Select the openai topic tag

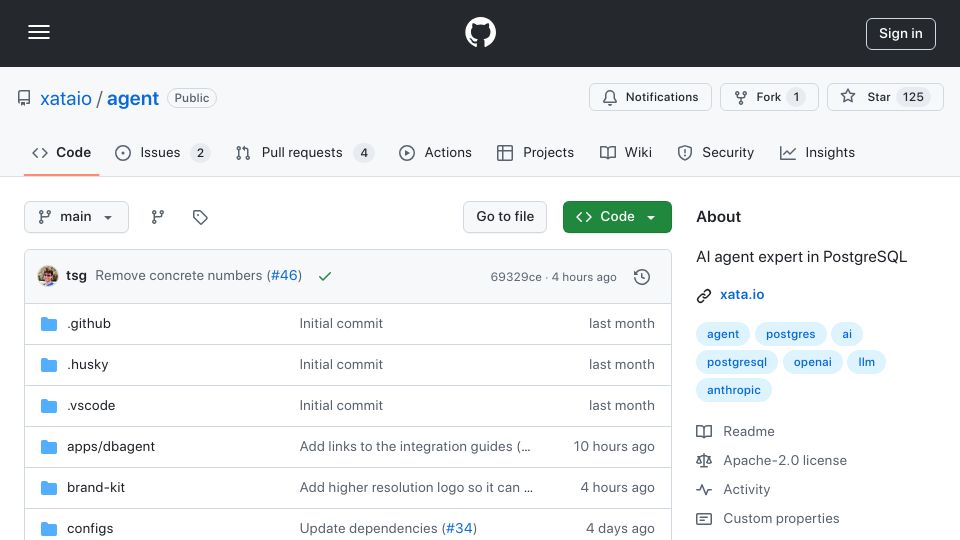tap(812, 362)
